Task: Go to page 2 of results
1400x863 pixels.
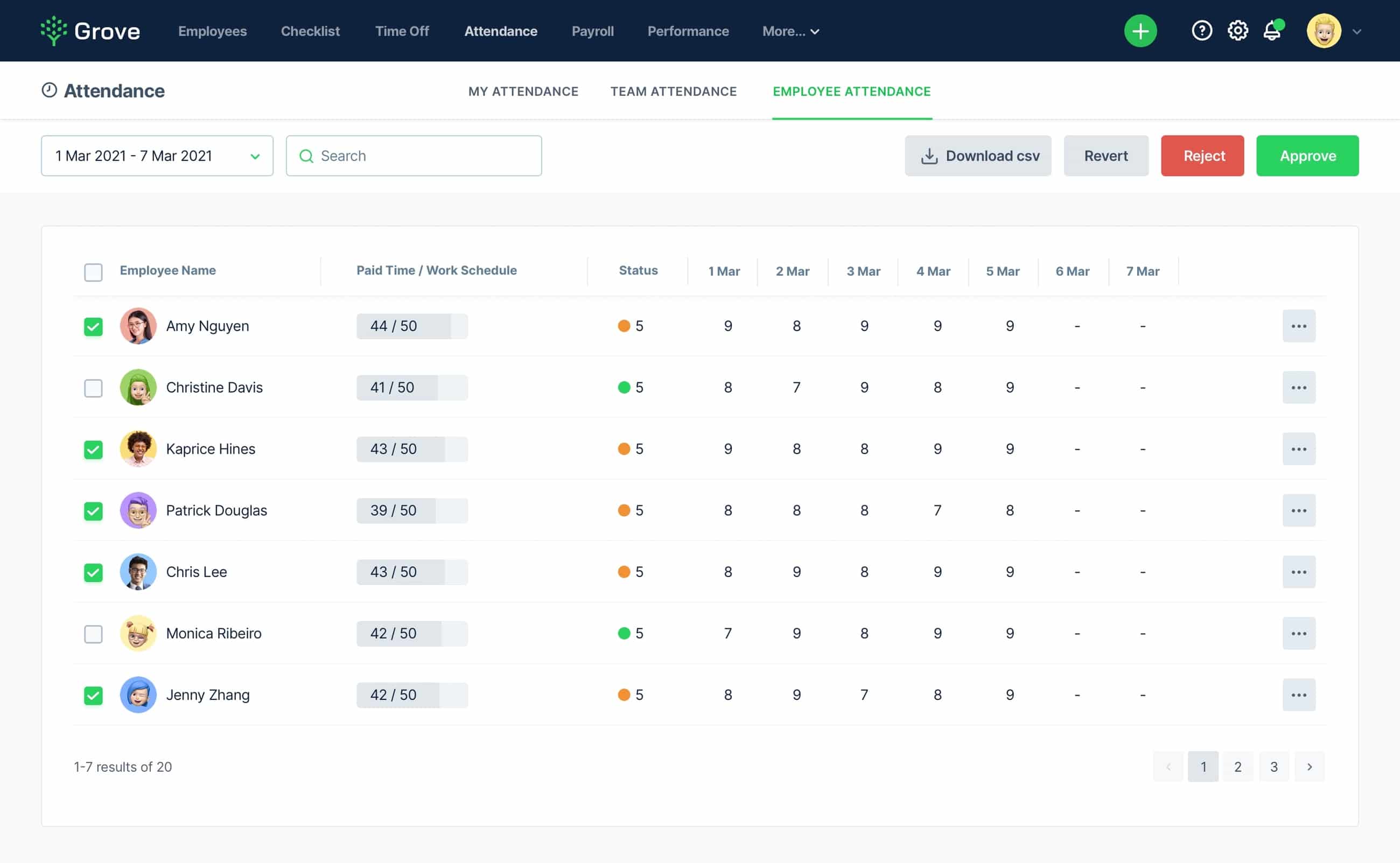Action: [1238, 767]
